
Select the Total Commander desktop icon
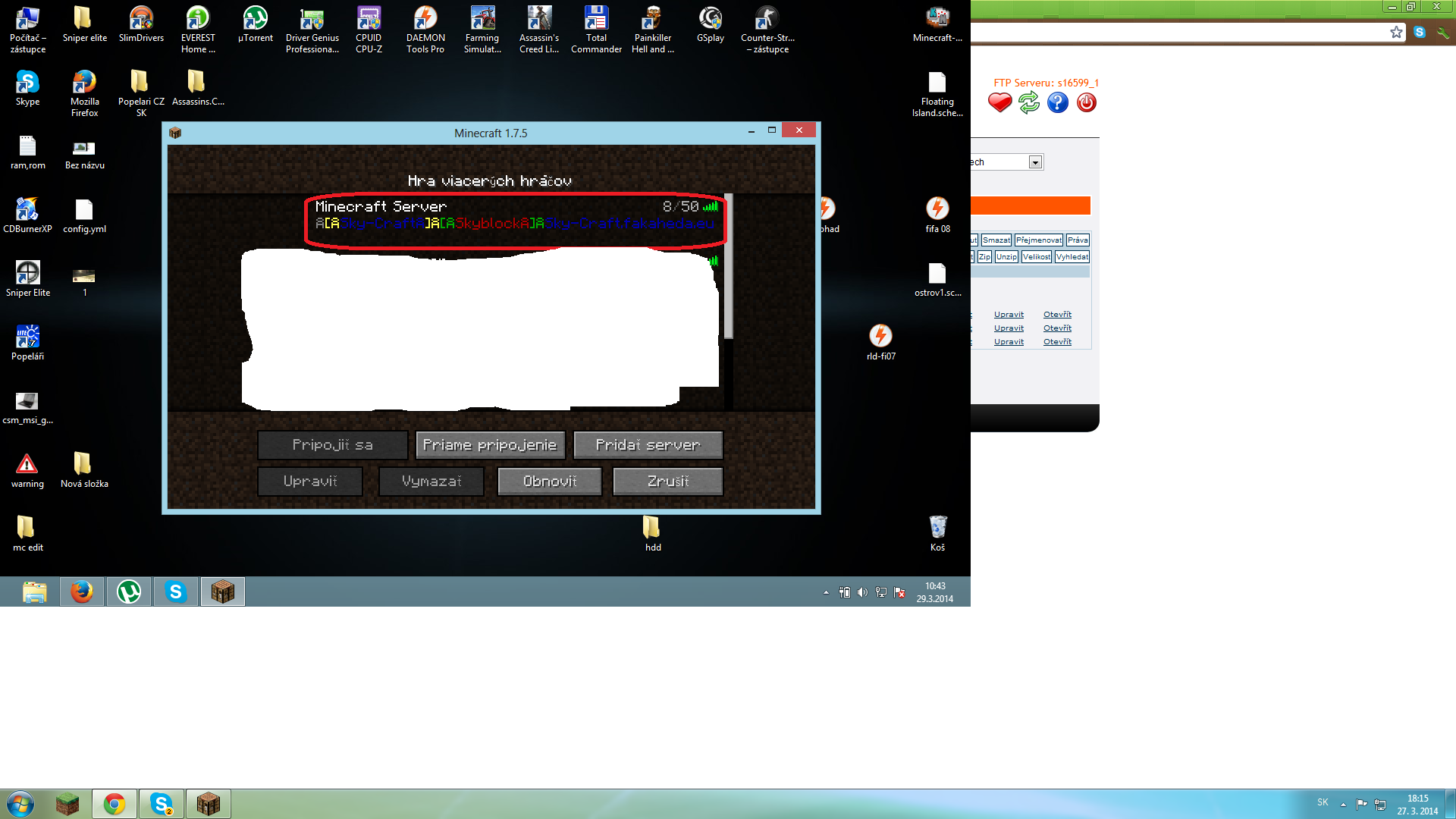(x=596, y=30)
